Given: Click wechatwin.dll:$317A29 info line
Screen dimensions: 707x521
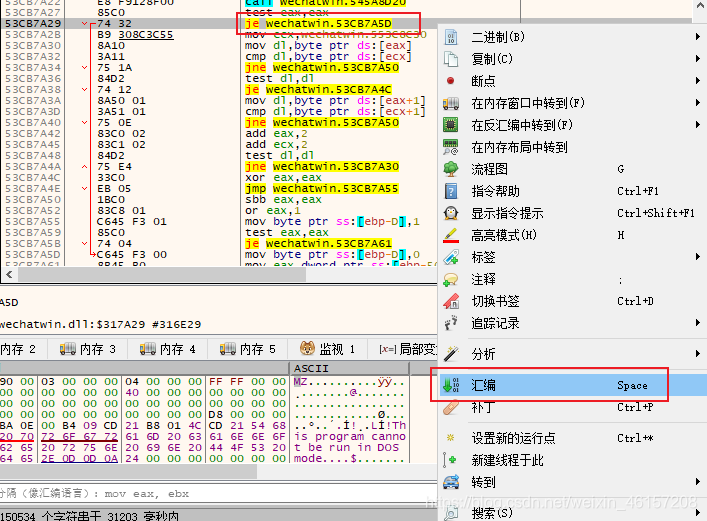Looking at the screenshot, I should pyautogui.click(x=101, y=324).
